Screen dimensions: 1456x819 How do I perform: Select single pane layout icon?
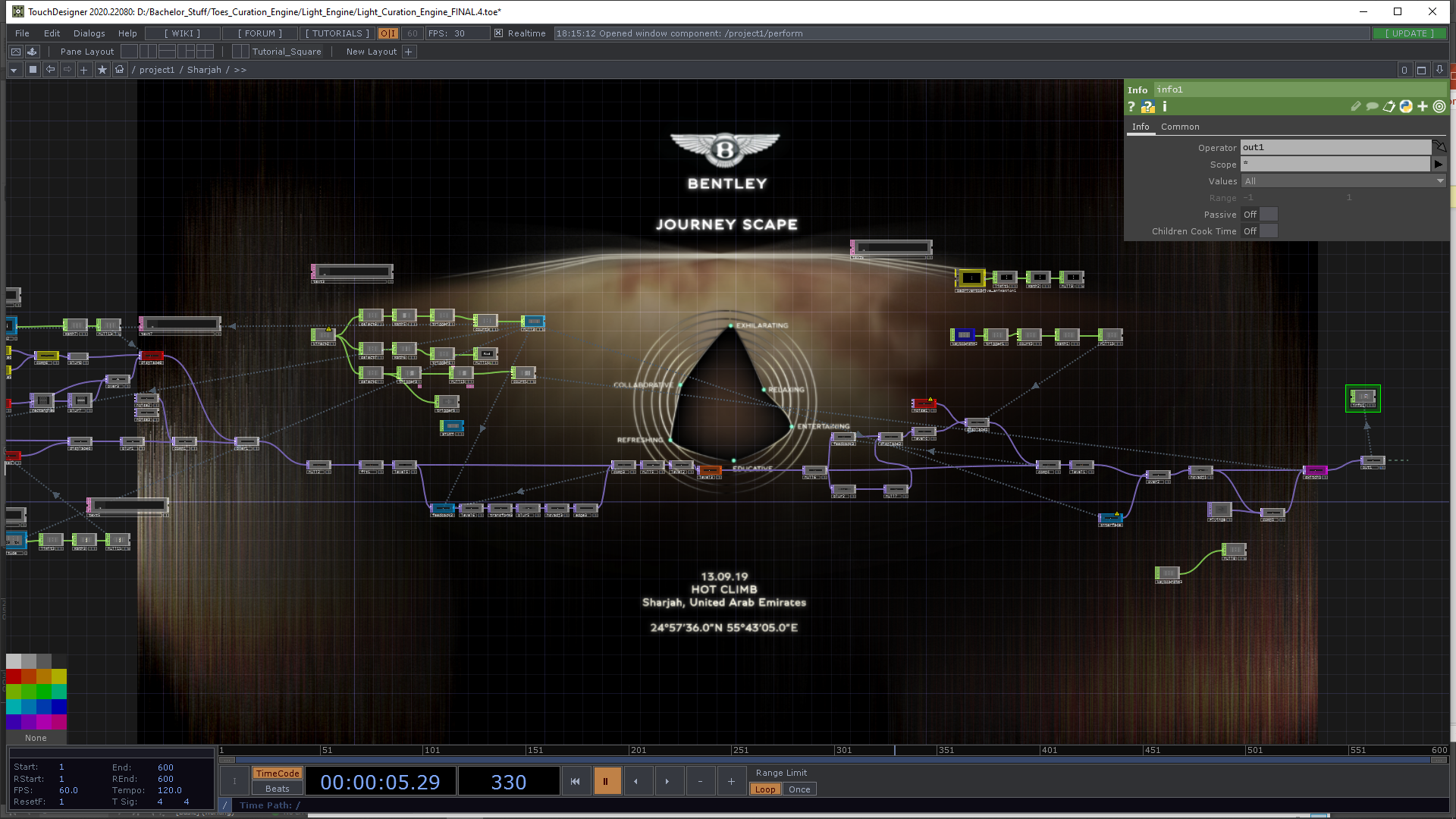click(130, 52)
